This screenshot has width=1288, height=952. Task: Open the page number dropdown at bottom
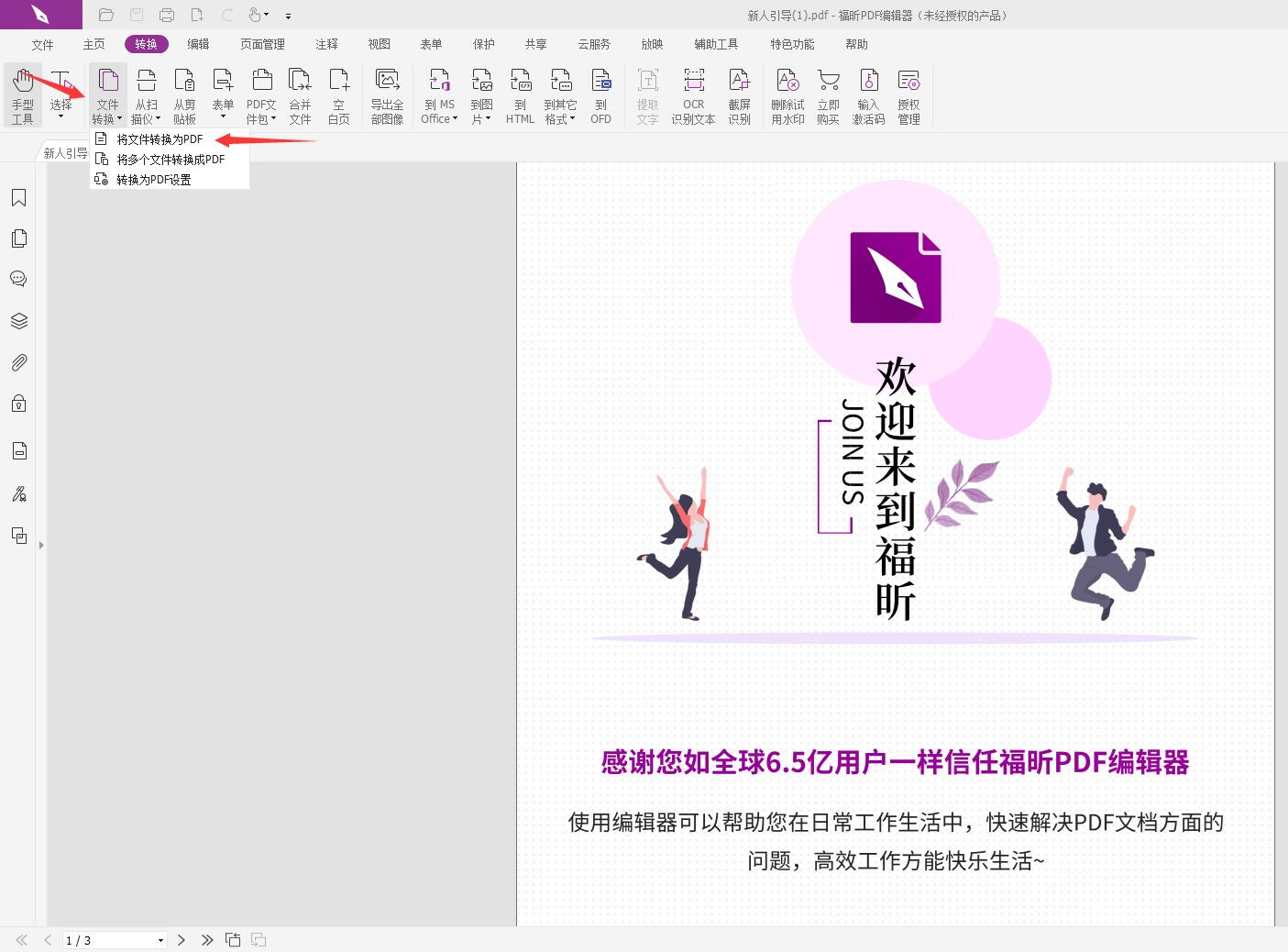click(160, 940)
